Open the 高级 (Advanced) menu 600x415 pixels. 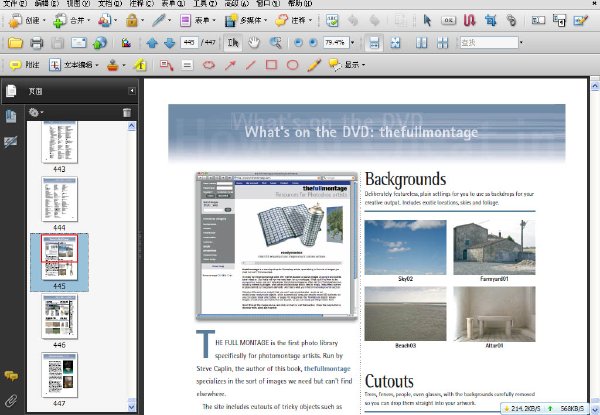point(236,3)
